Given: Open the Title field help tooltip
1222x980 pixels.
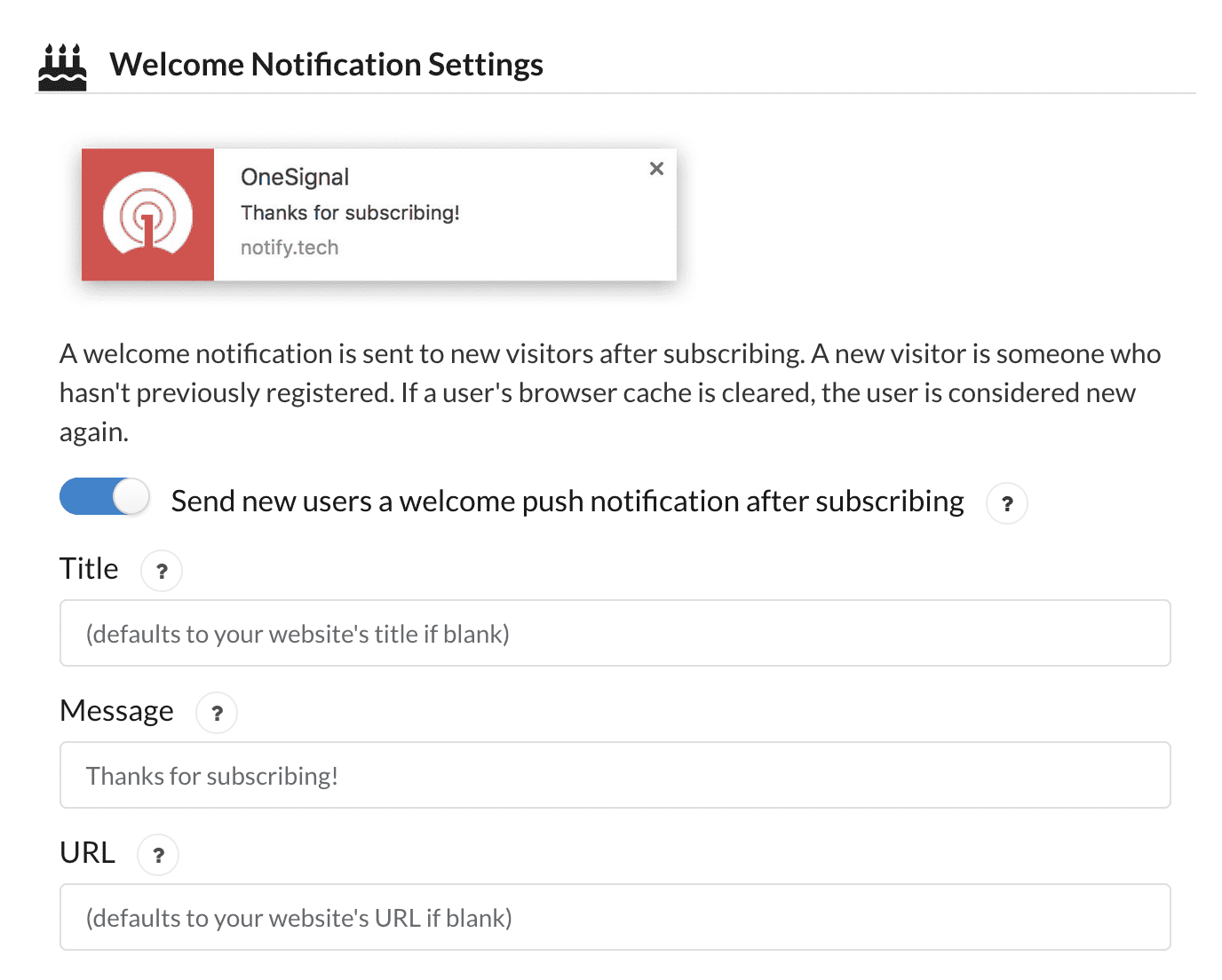Looking at the screenshot, I should [162, 571].
